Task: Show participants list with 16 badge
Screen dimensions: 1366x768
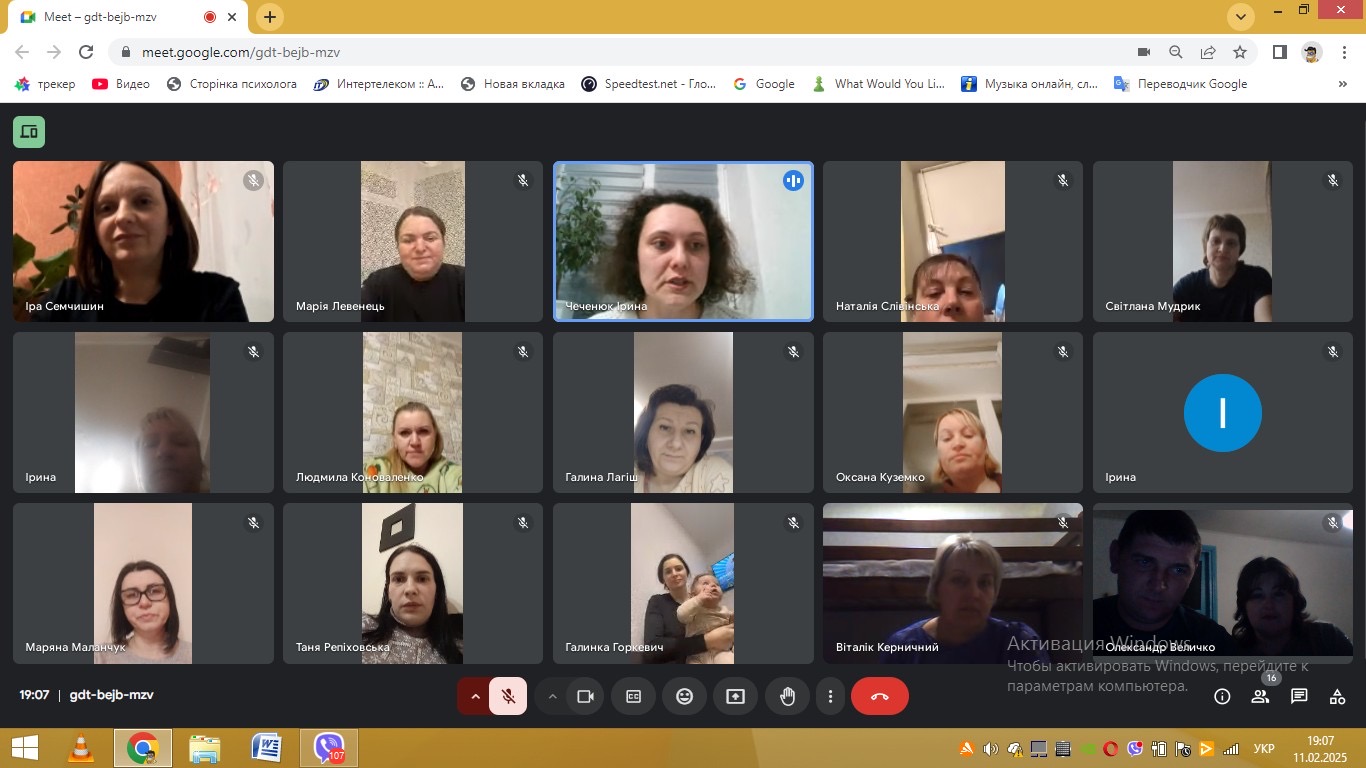Action: 1260,697
